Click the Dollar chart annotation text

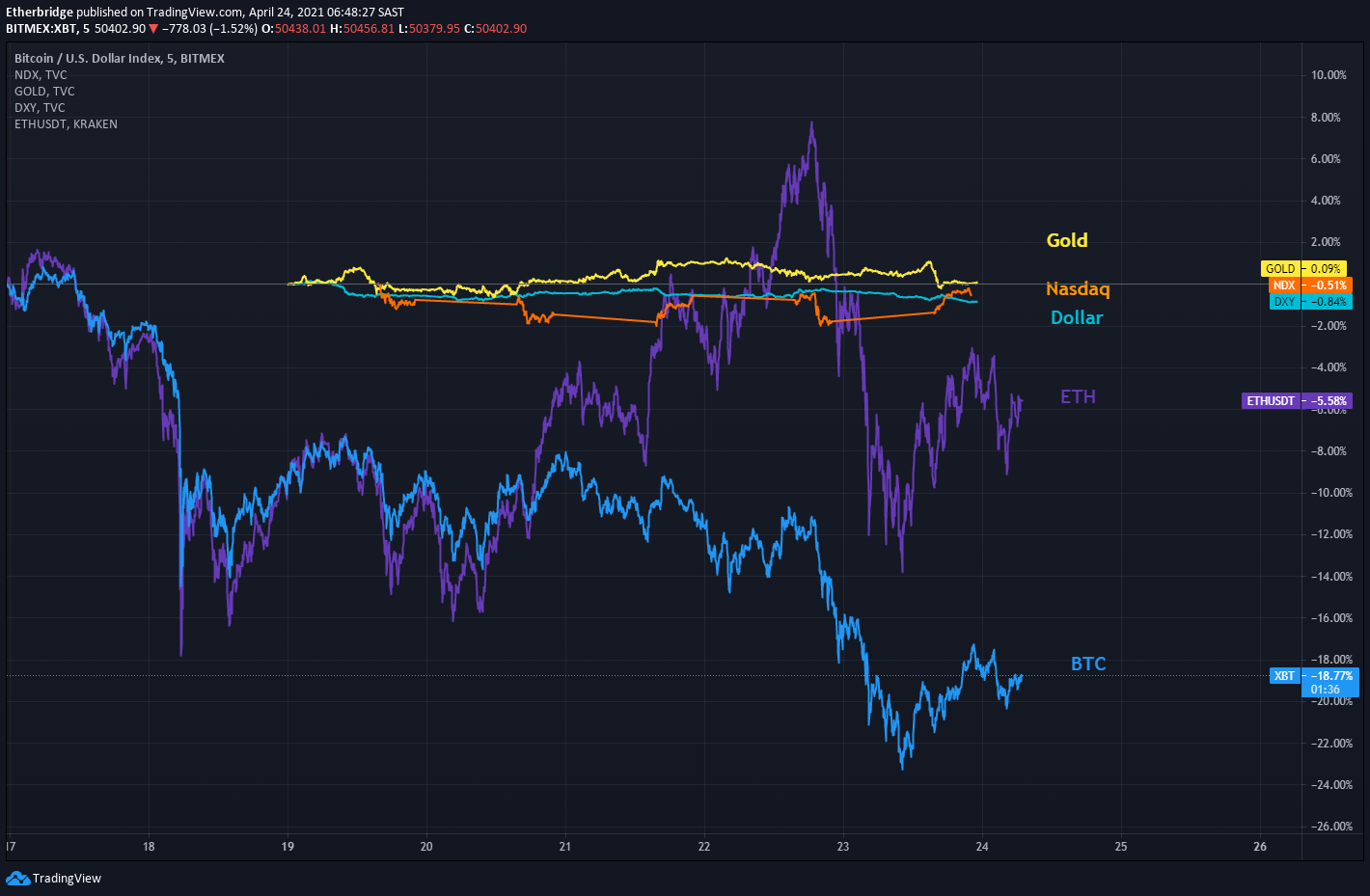click(x=1077, y=317)
